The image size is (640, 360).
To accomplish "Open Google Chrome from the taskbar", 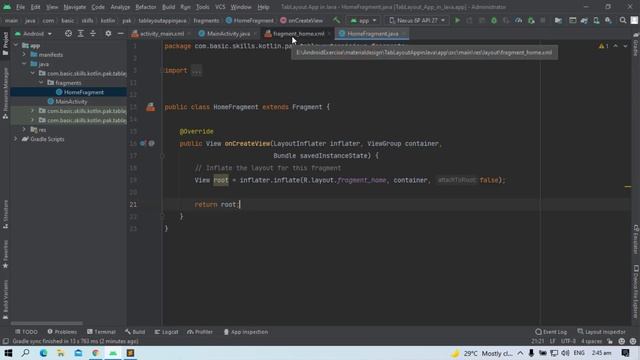I will (96, 353).
